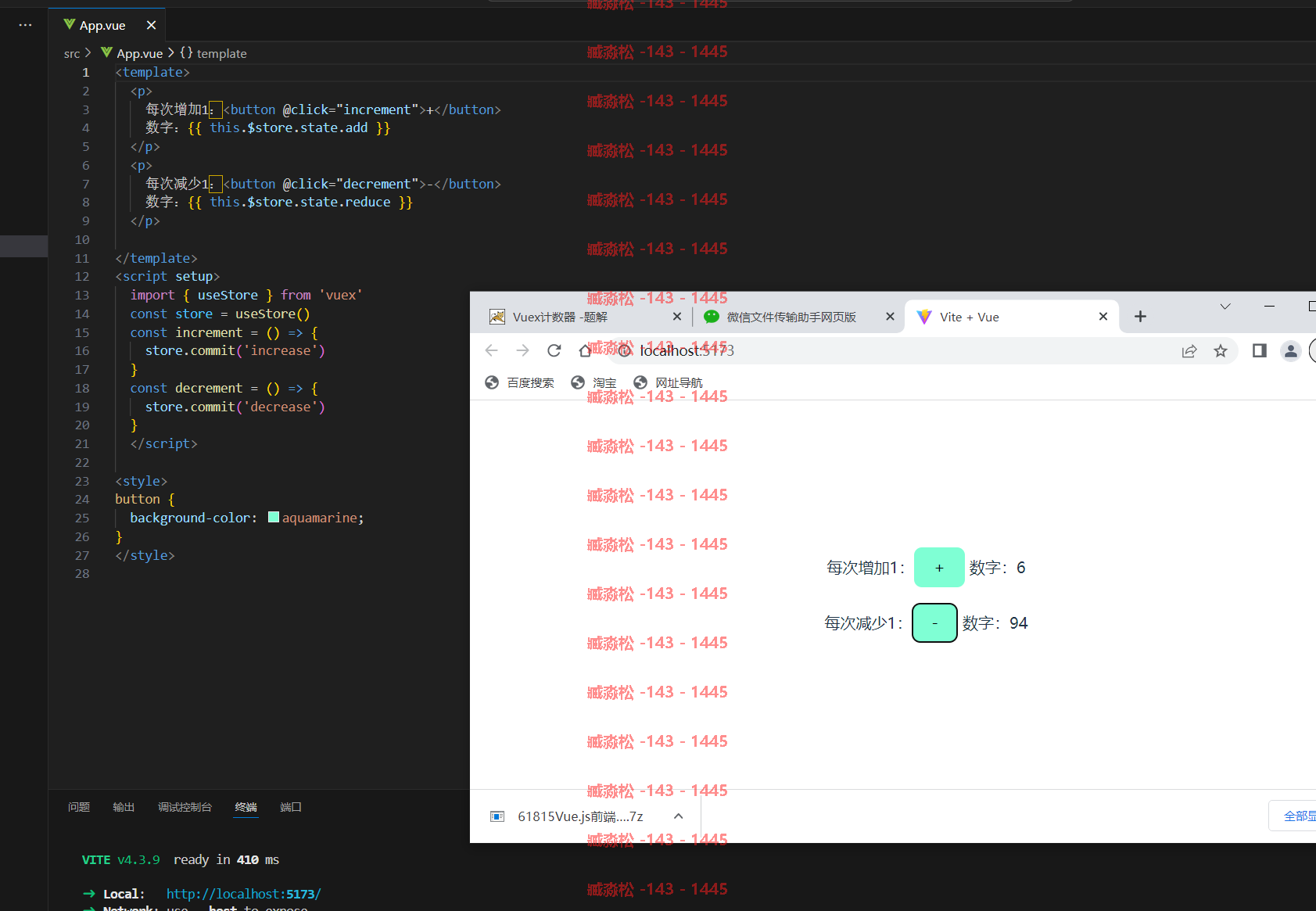The image size is (1316, 911).
Task: Click the browser home icon
Action: click(585, 350)
